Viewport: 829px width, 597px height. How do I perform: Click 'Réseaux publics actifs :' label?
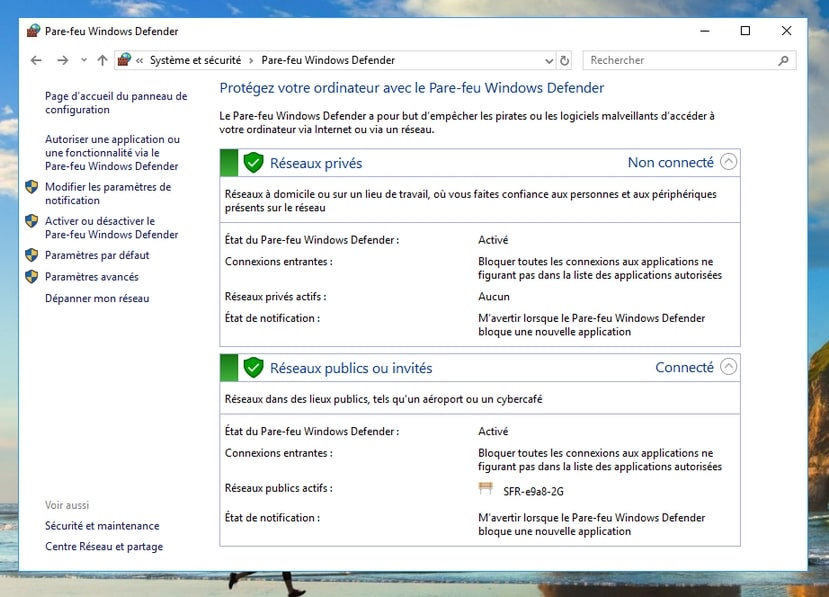[279, 489]
